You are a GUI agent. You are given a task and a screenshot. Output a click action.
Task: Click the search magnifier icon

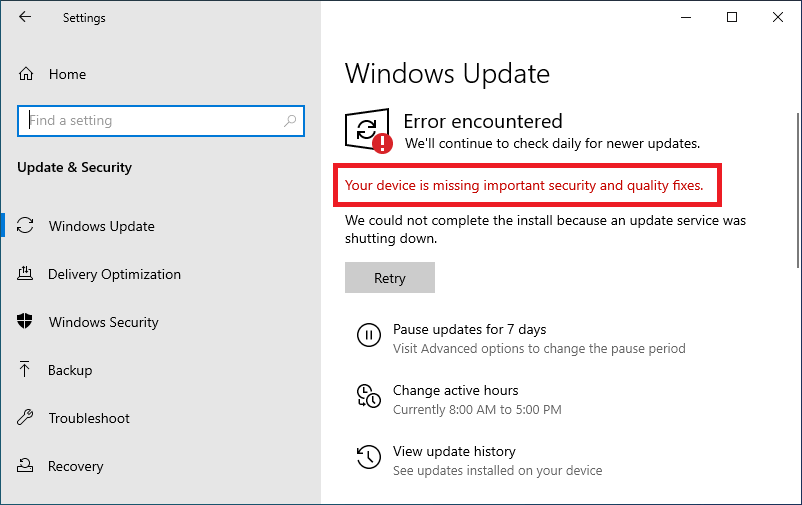(x=290, y=121)
